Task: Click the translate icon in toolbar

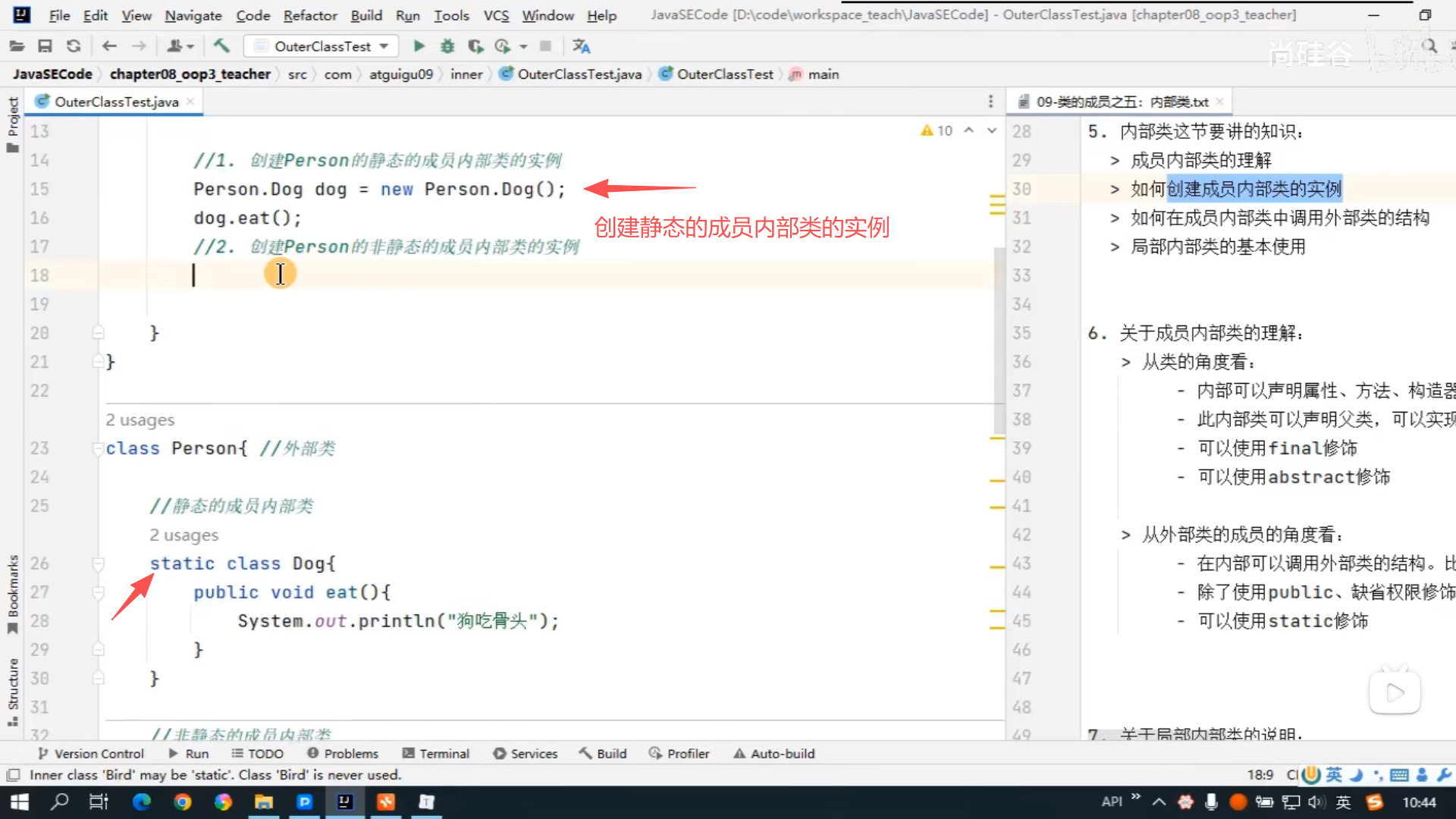Action: (x=582, y=46)
